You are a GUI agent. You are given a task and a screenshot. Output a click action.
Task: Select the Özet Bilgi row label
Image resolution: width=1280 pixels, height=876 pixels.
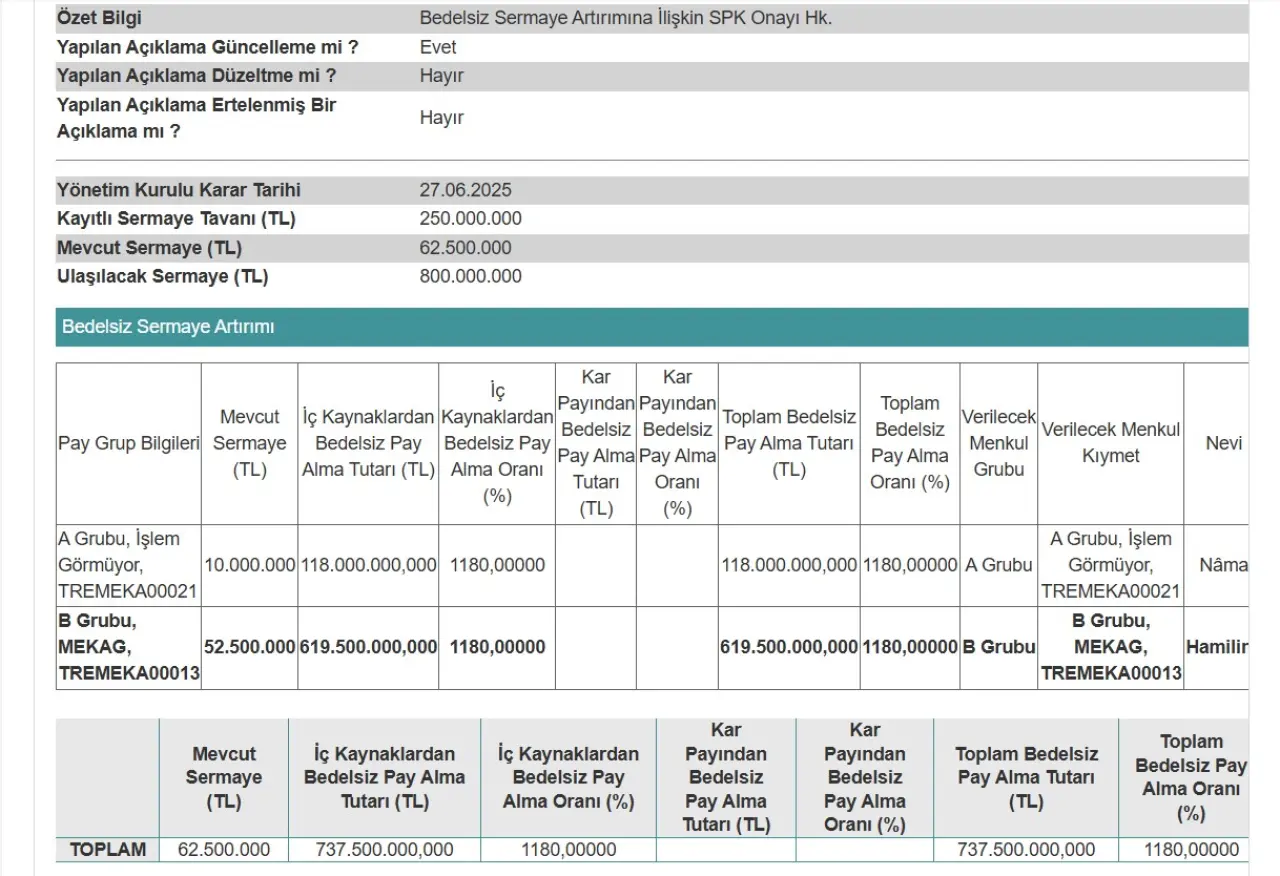pos(99,18)
